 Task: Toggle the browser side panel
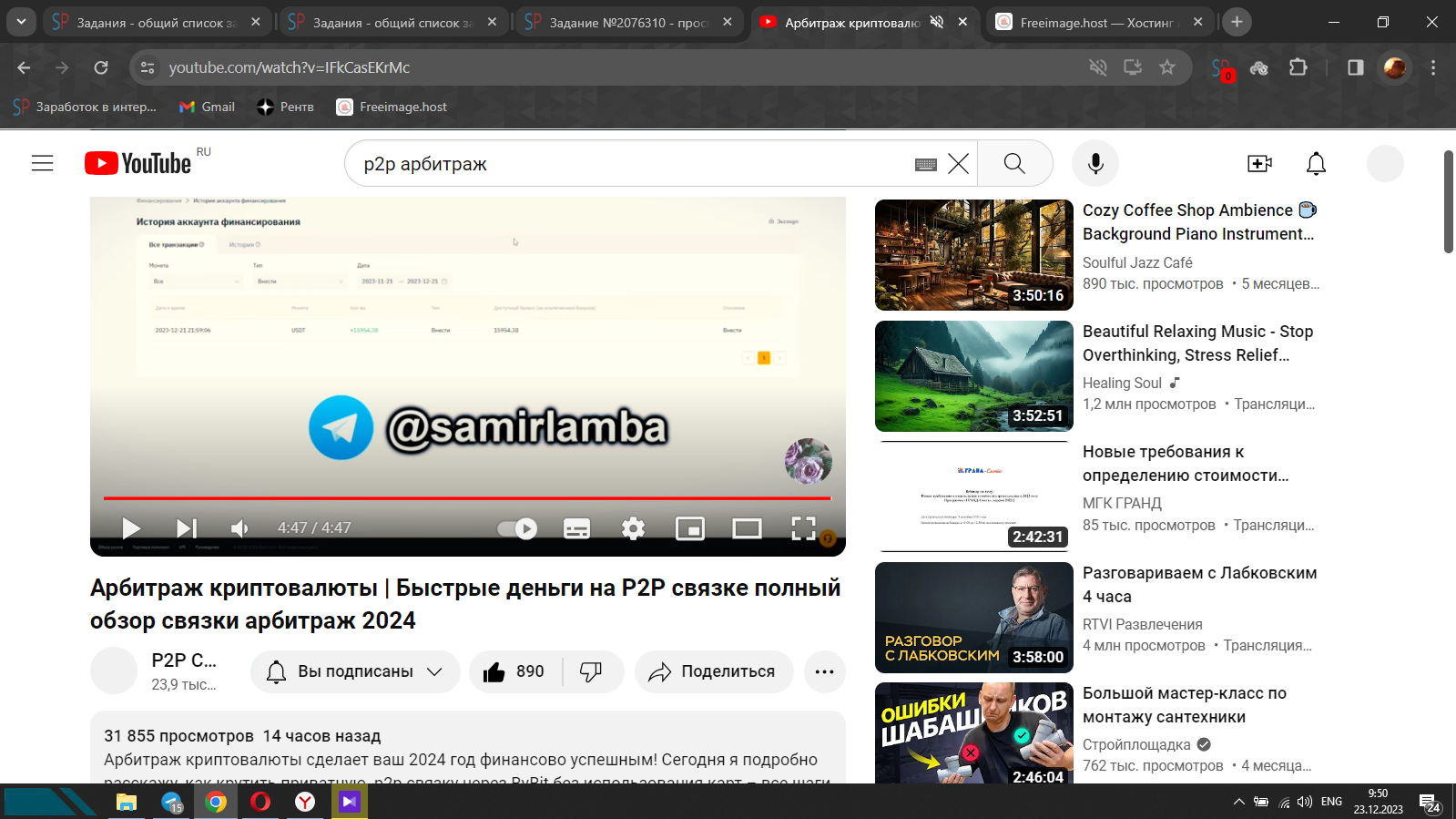click(x=1355, y=67)
